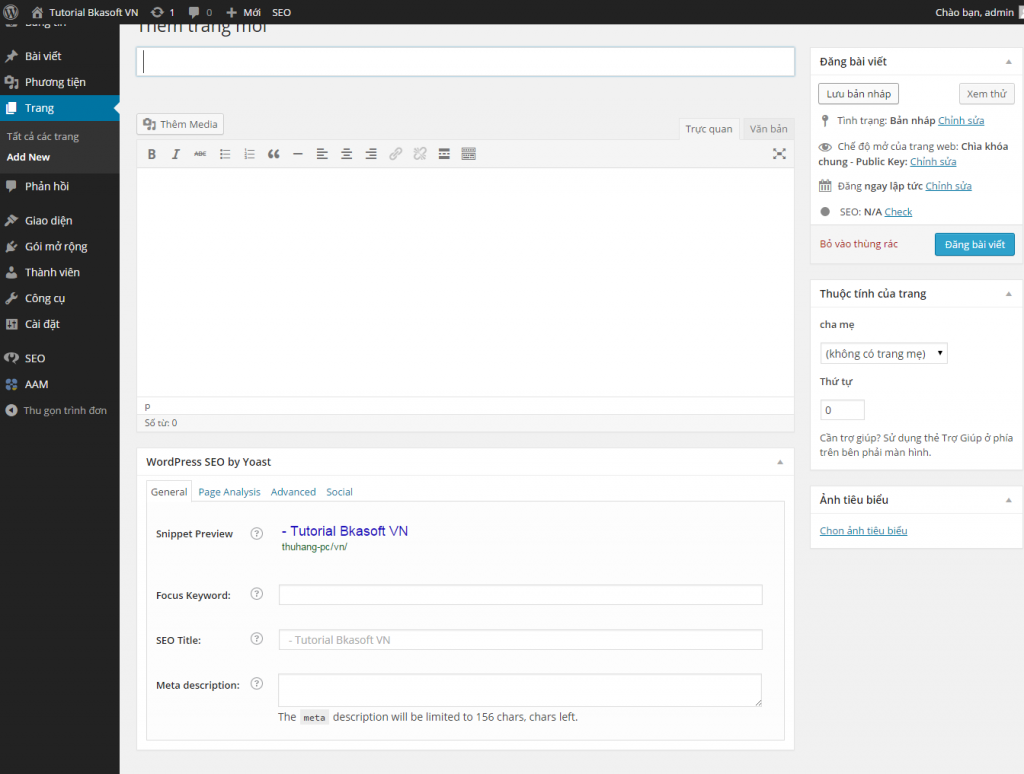Viewport: 1024px width, 774px height.
Task: Click the page title input field
Action: (466, 62)
